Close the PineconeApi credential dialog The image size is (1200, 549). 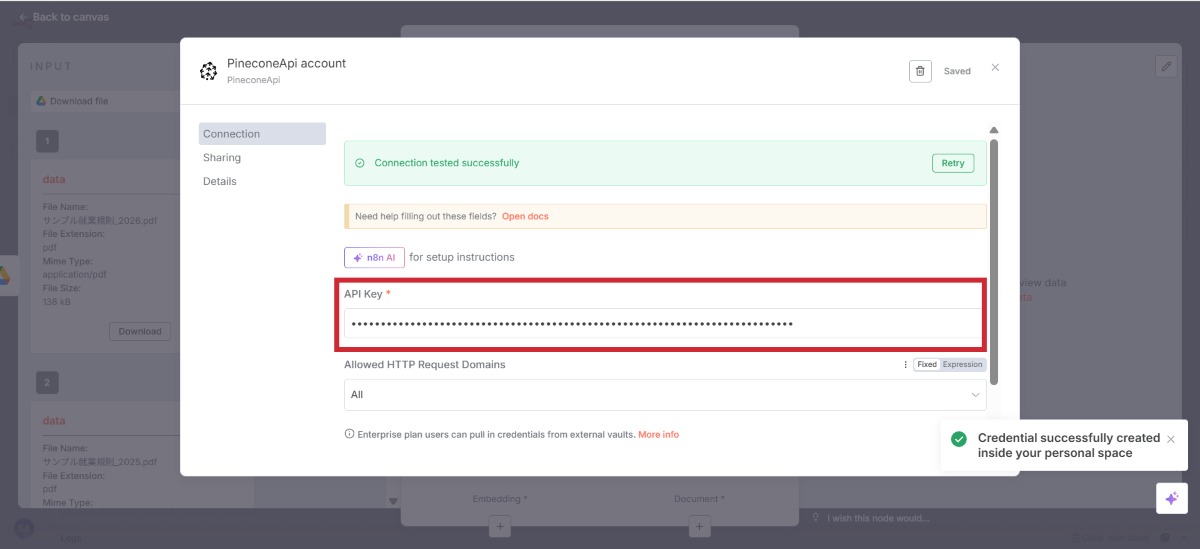click(995, 68)
